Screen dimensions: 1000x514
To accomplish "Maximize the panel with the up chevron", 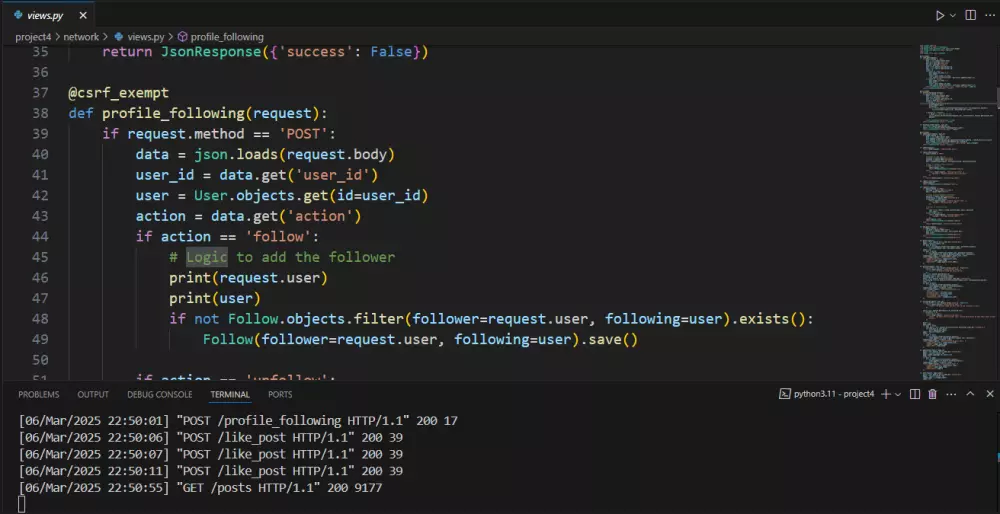I will pos(970,394).
